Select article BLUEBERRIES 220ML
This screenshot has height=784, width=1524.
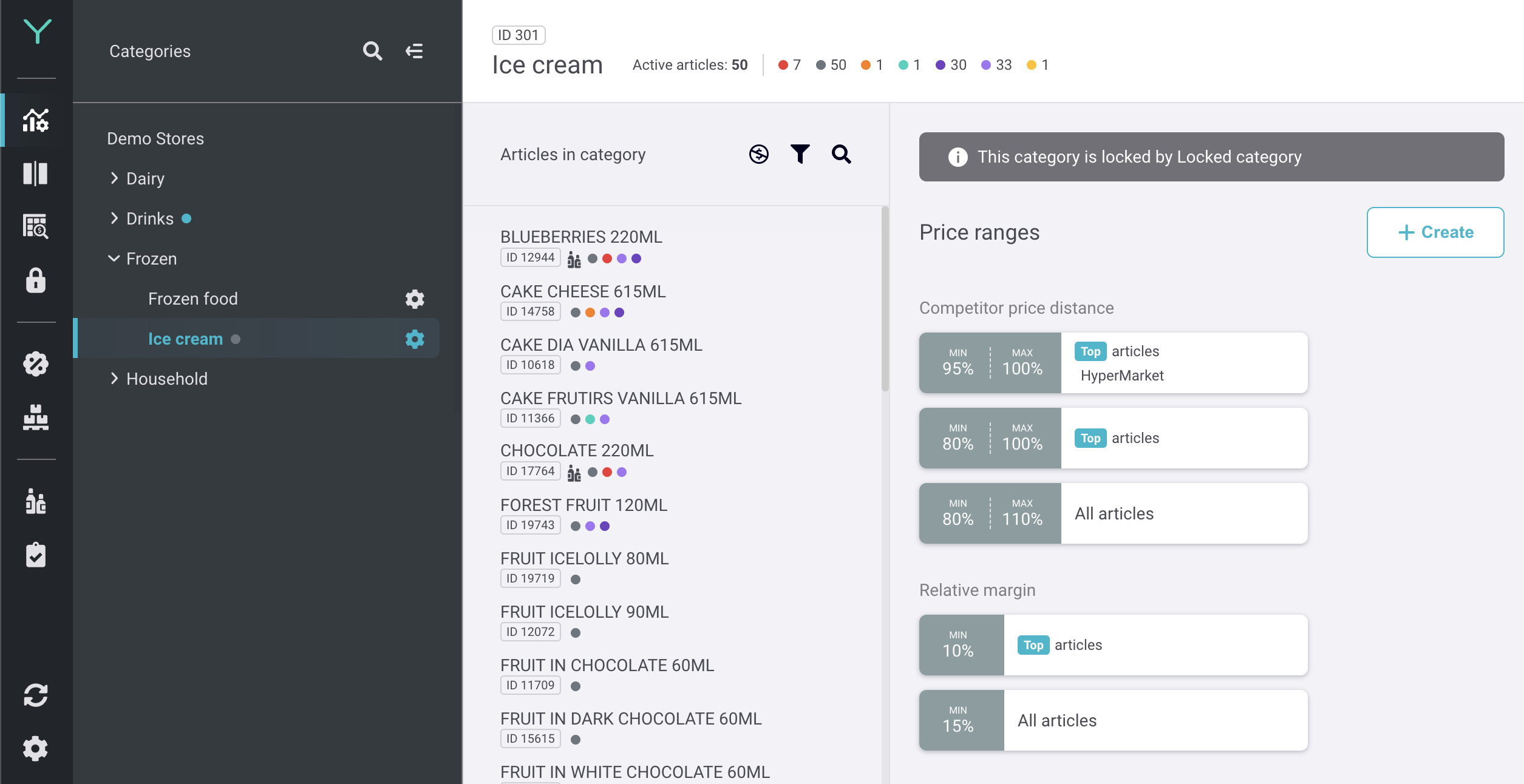tap(581, 237)
